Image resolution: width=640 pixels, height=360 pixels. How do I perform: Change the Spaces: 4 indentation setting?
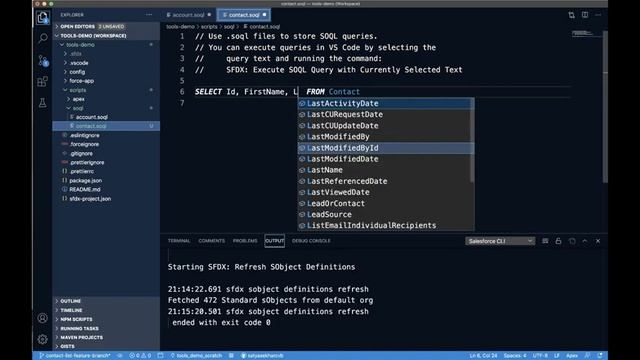pos(515,356)
